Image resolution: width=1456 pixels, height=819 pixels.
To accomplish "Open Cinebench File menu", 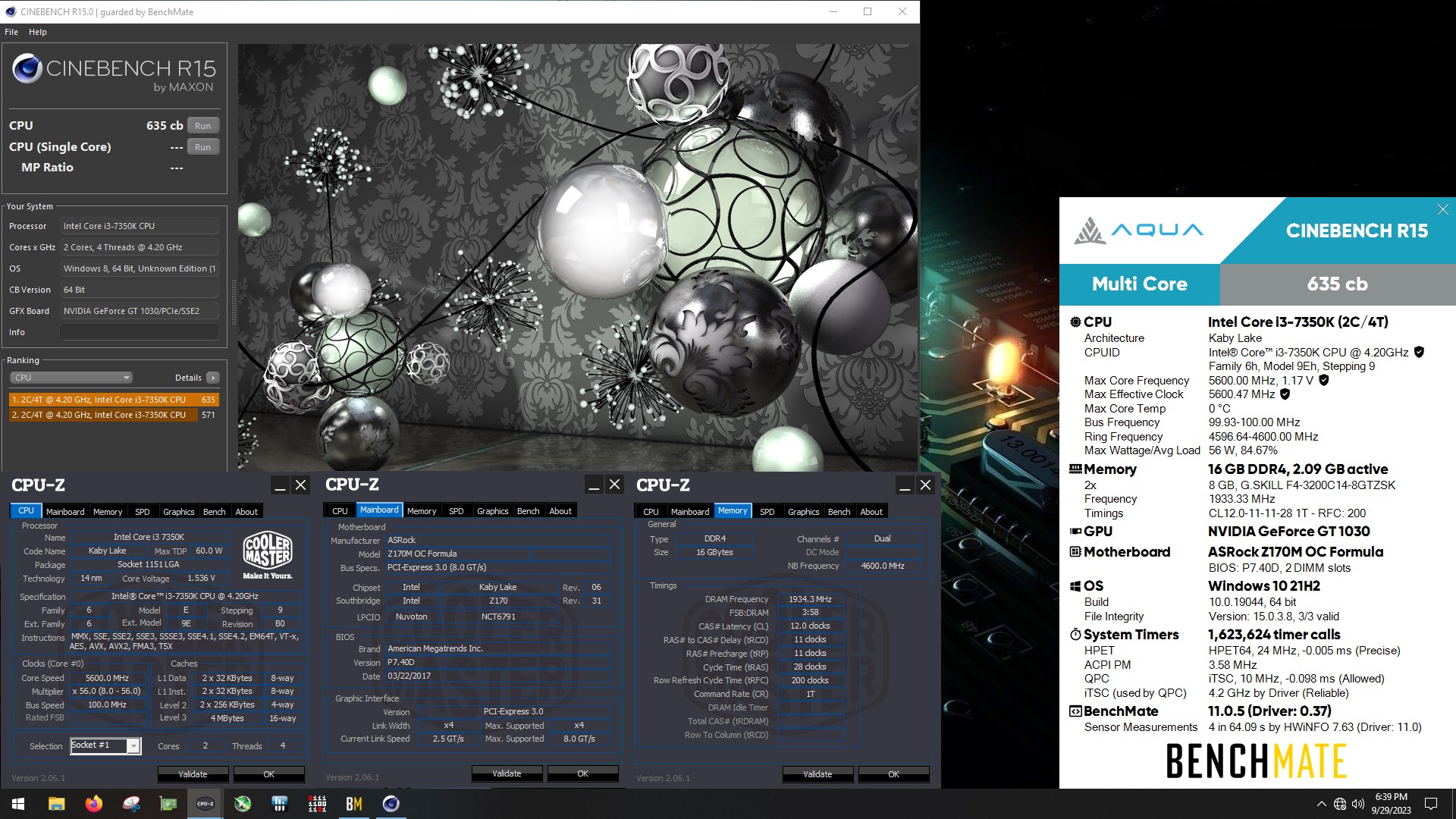I will (x=11, y=32).
